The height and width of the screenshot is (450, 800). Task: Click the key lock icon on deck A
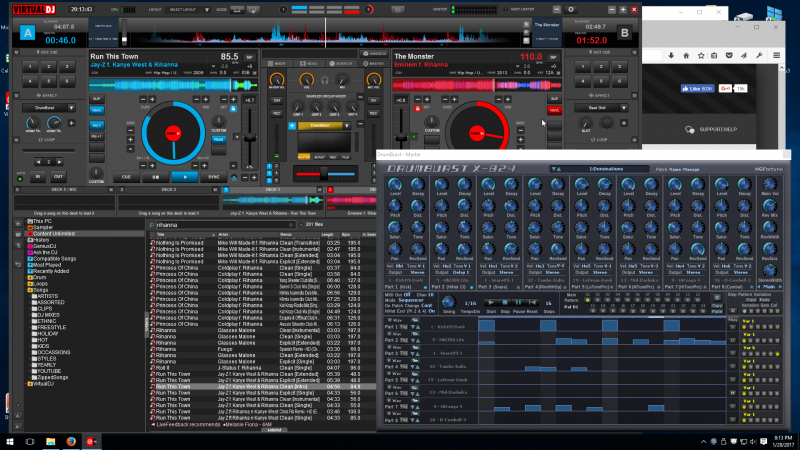point(233,109)
